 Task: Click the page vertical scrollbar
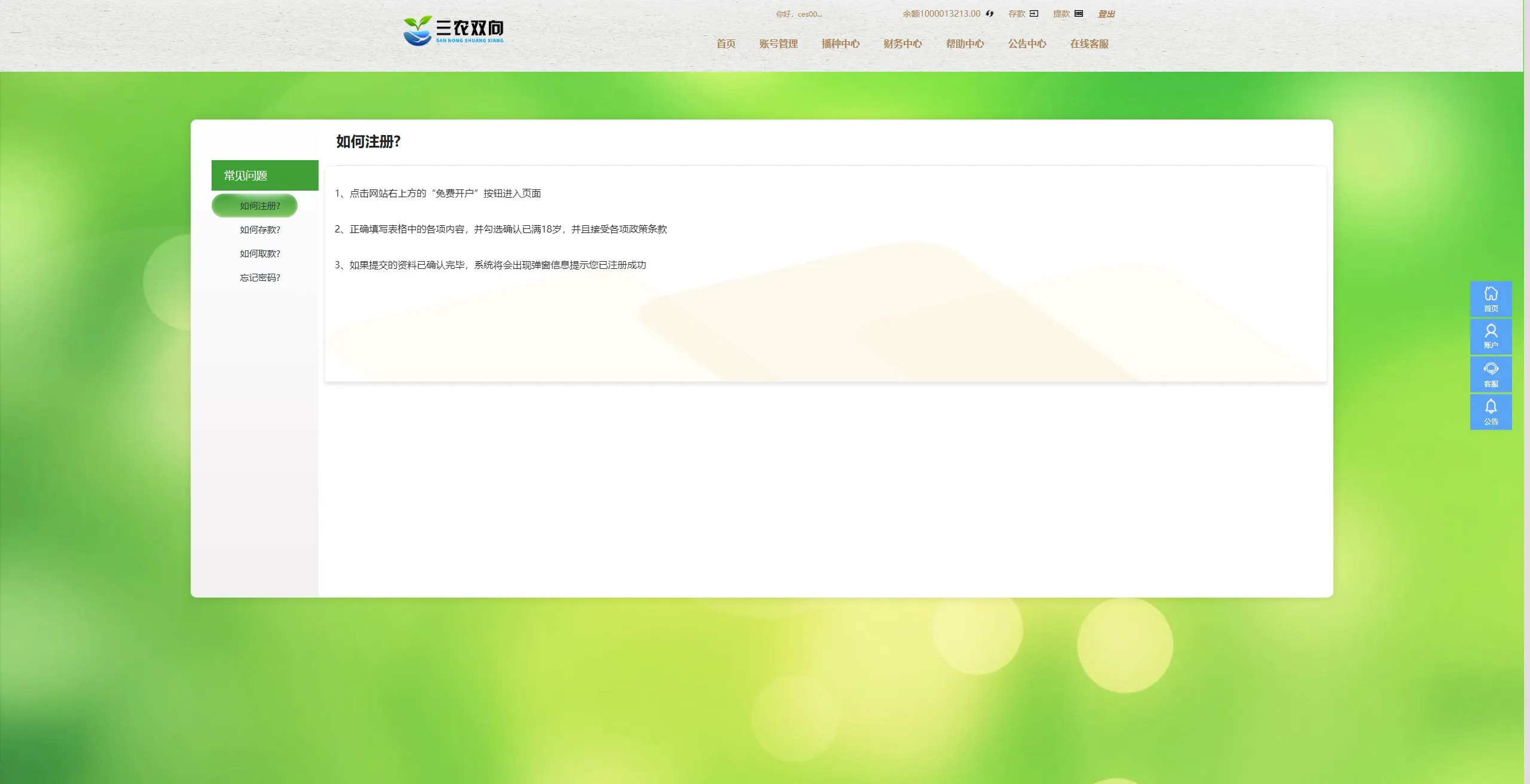click(1526, 392)
